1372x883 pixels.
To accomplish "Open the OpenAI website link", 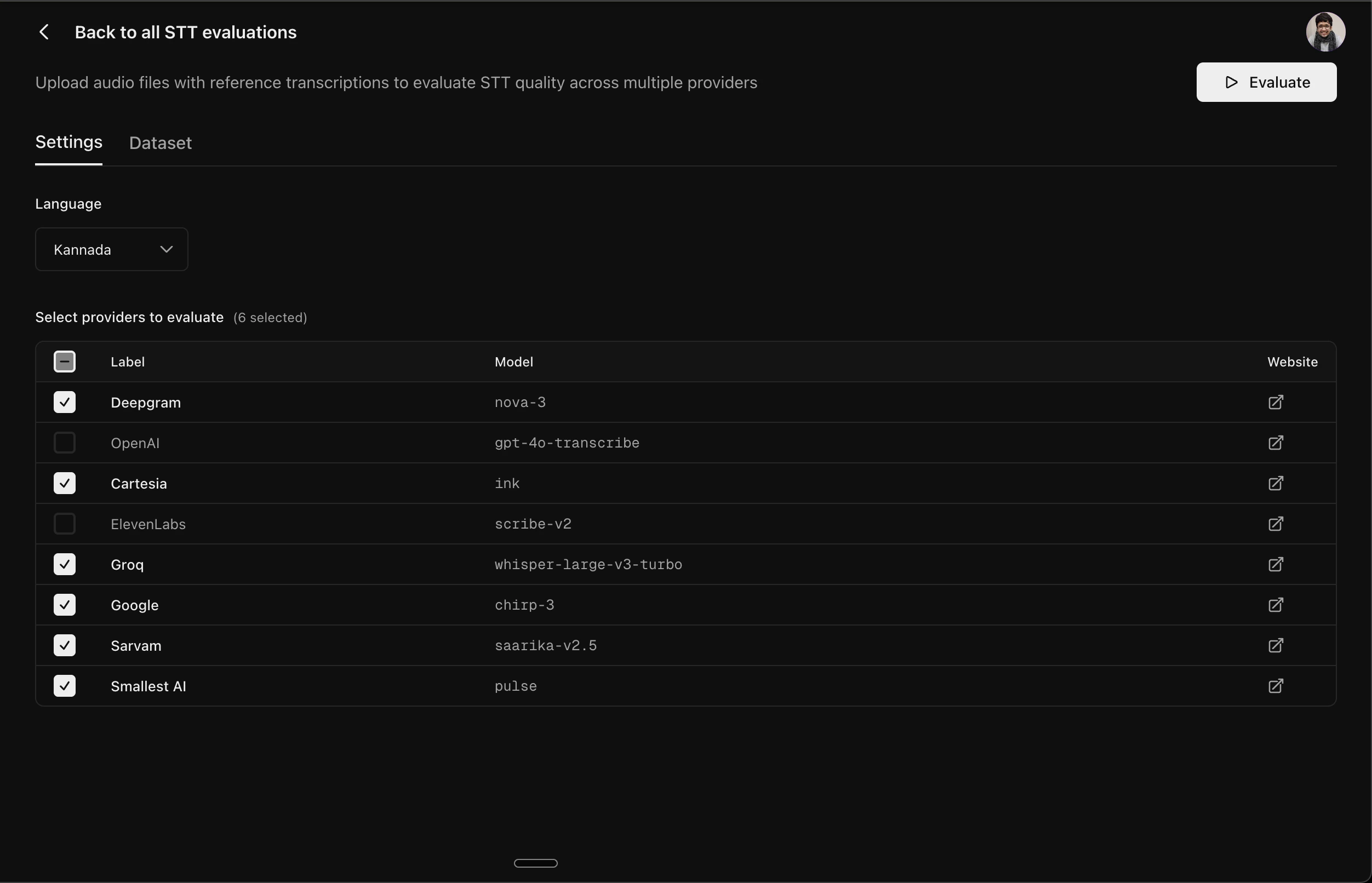I will (1275, 443).
